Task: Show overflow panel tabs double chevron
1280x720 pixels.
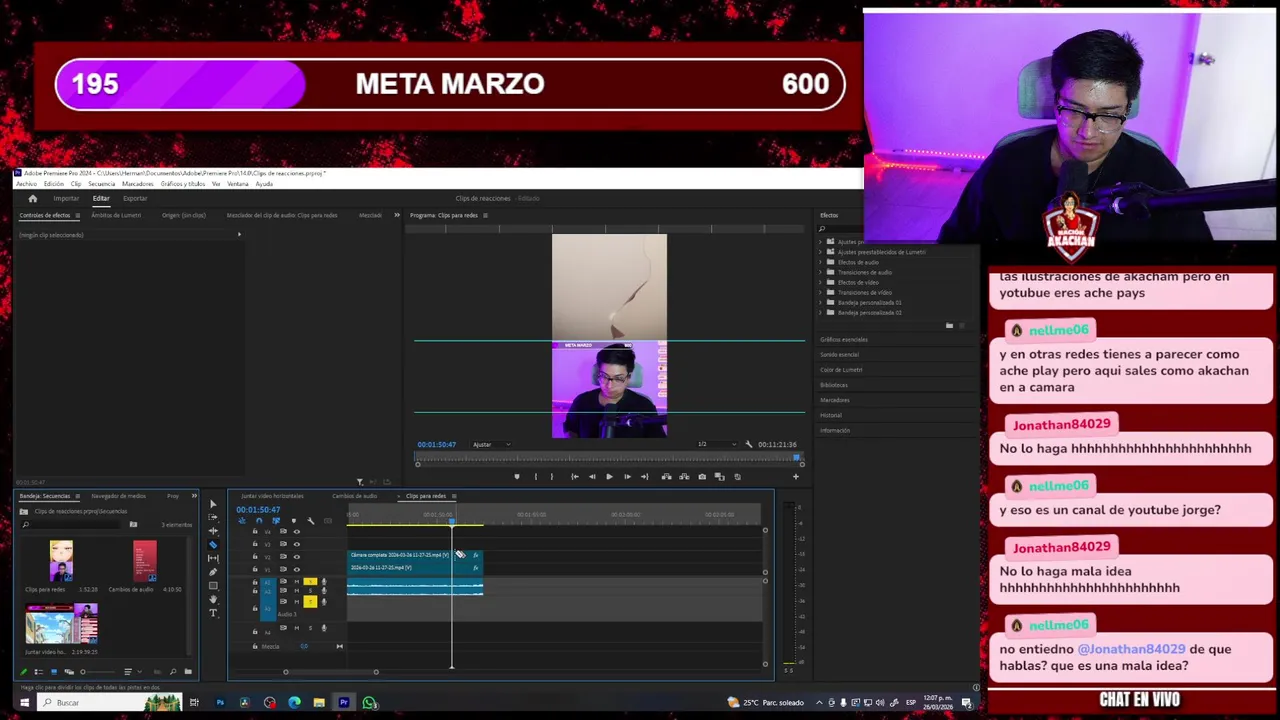Action: point(397,215)
